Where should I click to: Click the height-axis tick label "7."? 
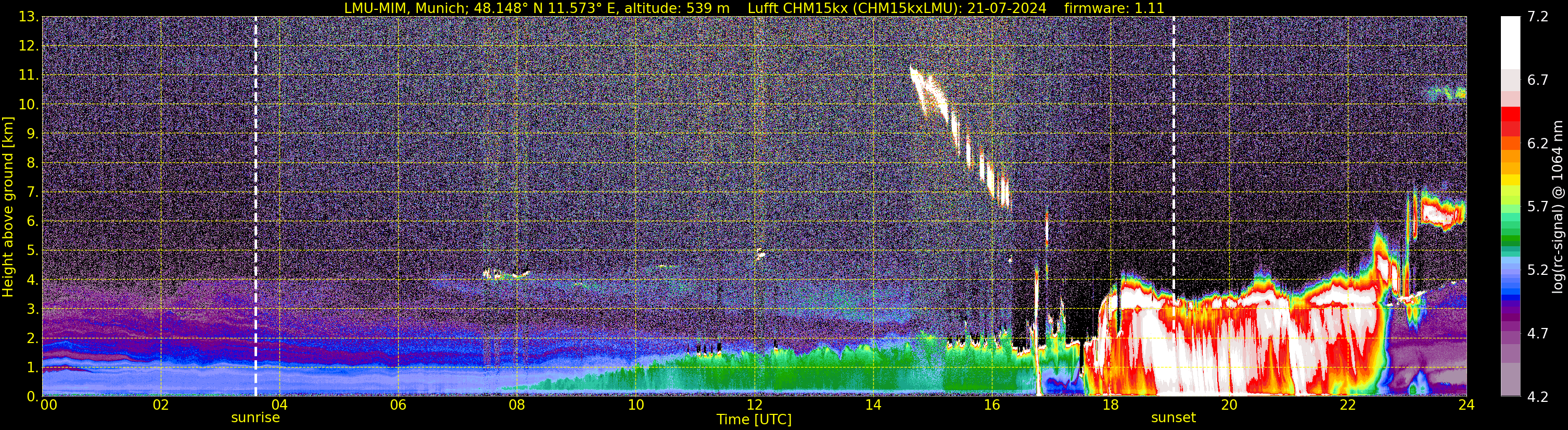click(32, 193)
